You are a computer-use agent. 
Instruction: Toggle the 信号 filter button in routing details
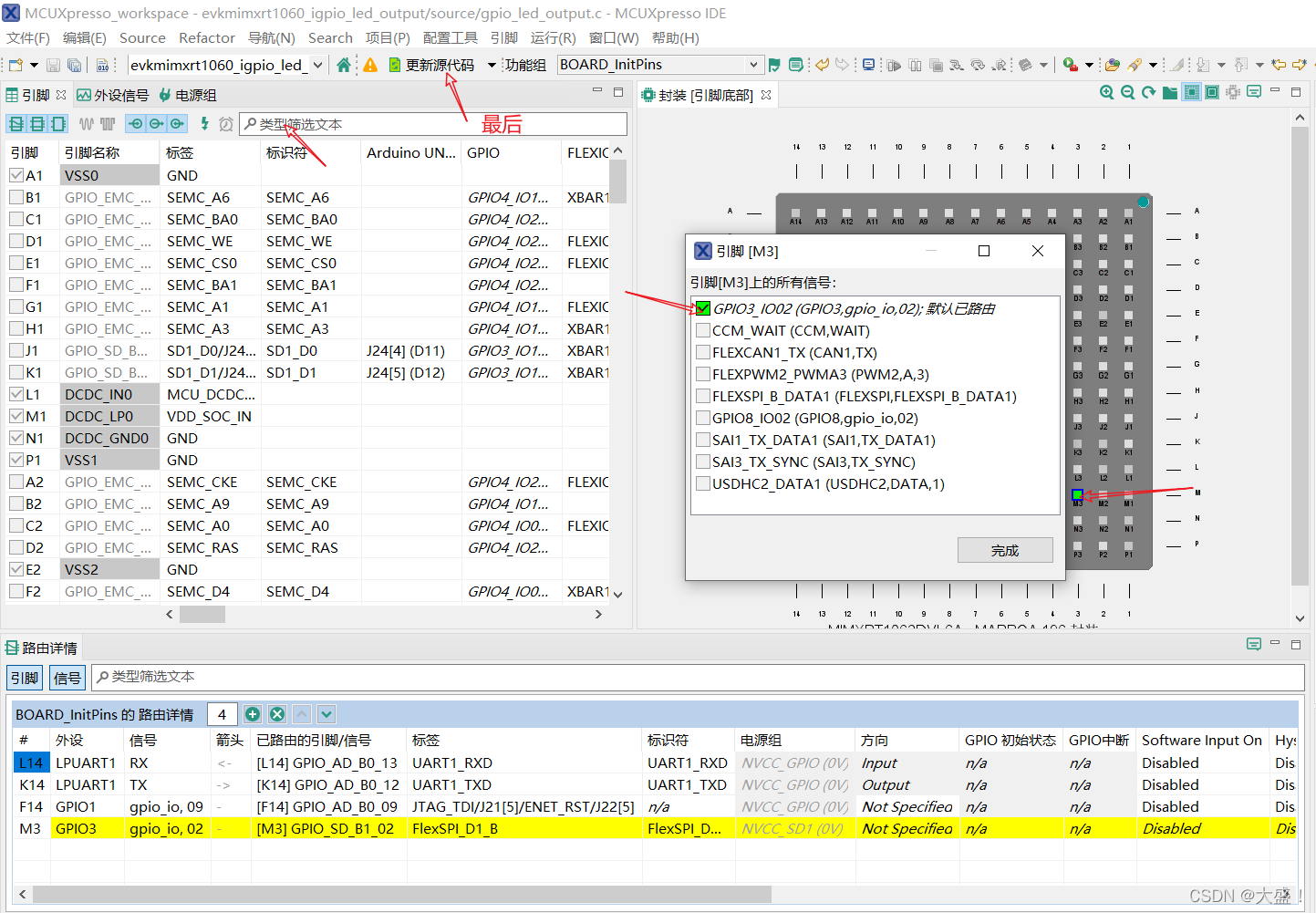point(67,678)
